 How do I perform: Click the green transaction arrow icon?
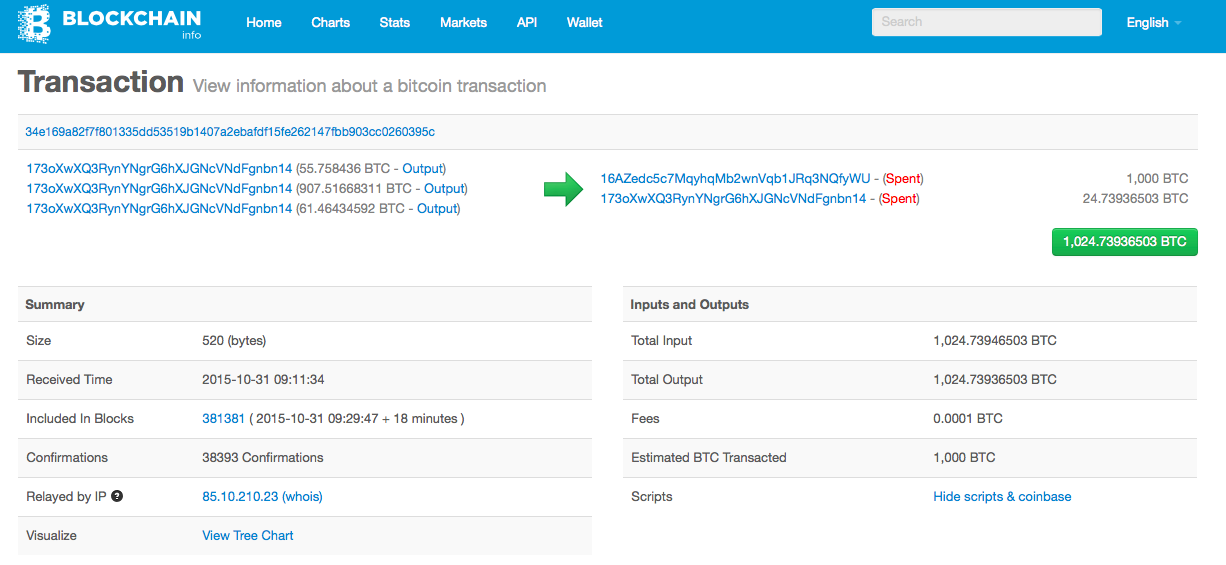tap(563, 189)
